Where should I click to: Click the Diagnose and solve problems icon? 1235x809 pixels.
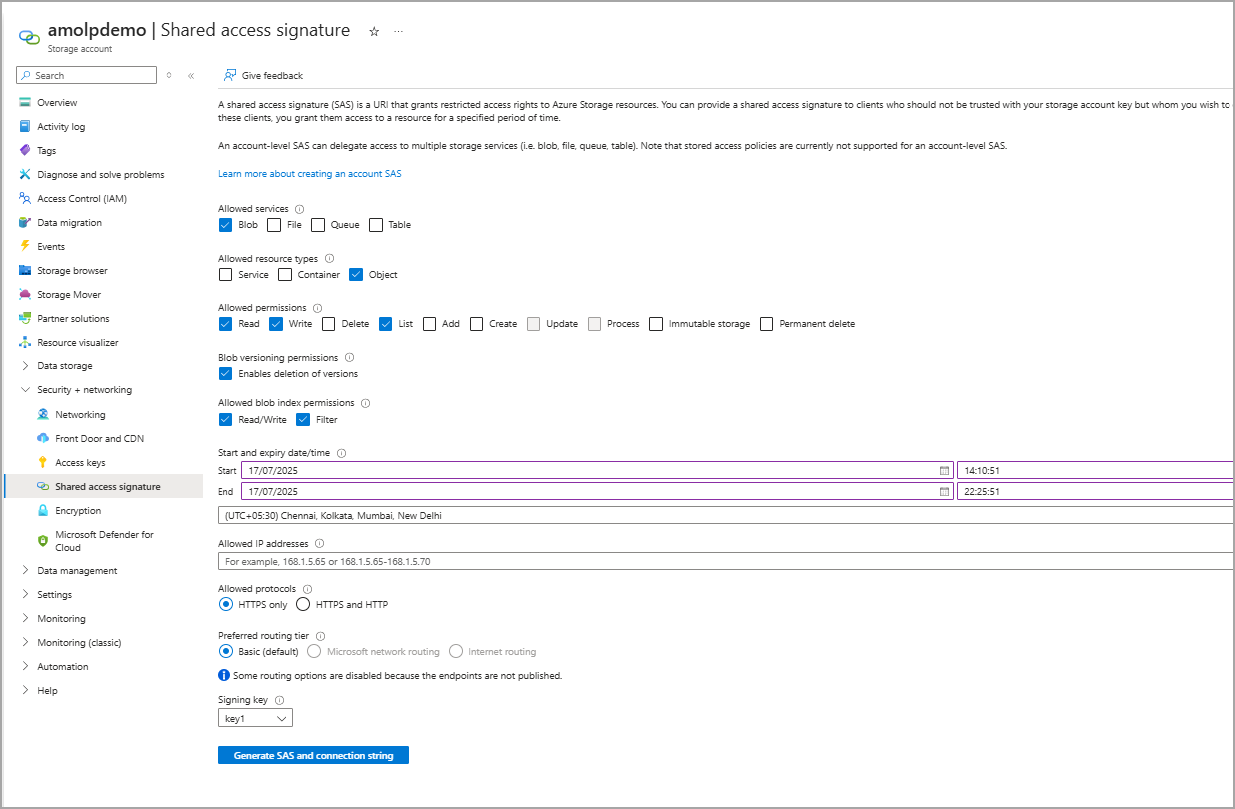(x=25, y=175)
